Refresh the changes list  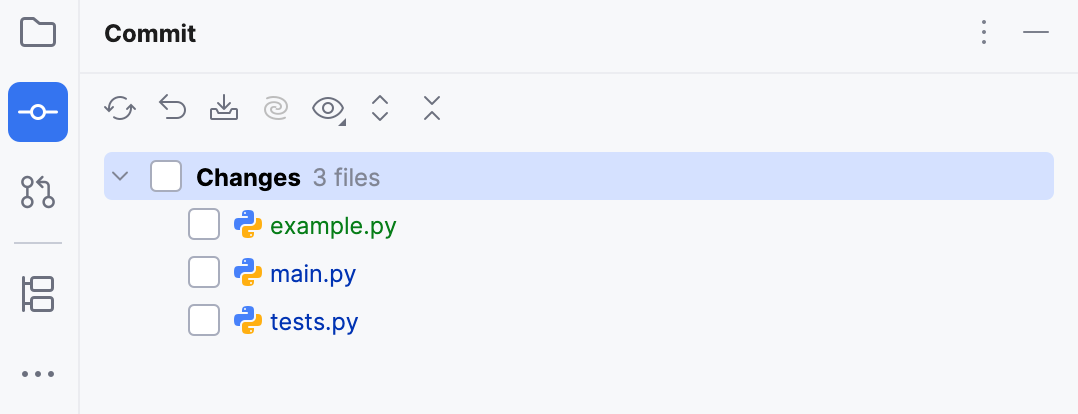pos(120,108)
